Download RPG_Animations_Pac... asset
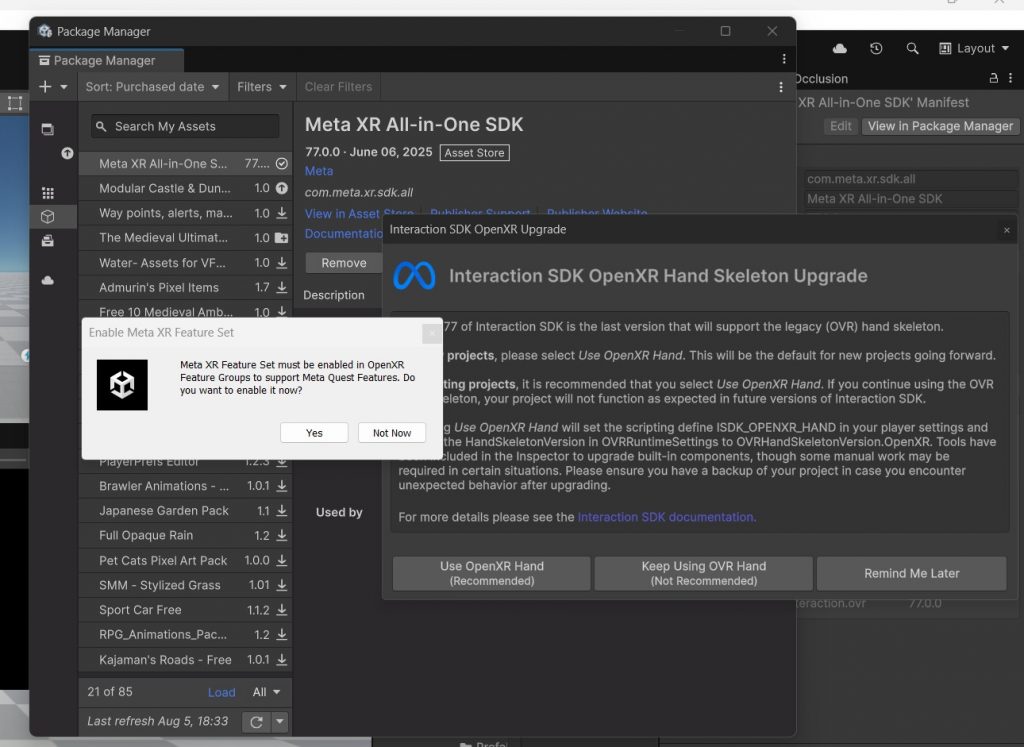 click(x=281, y=635)
